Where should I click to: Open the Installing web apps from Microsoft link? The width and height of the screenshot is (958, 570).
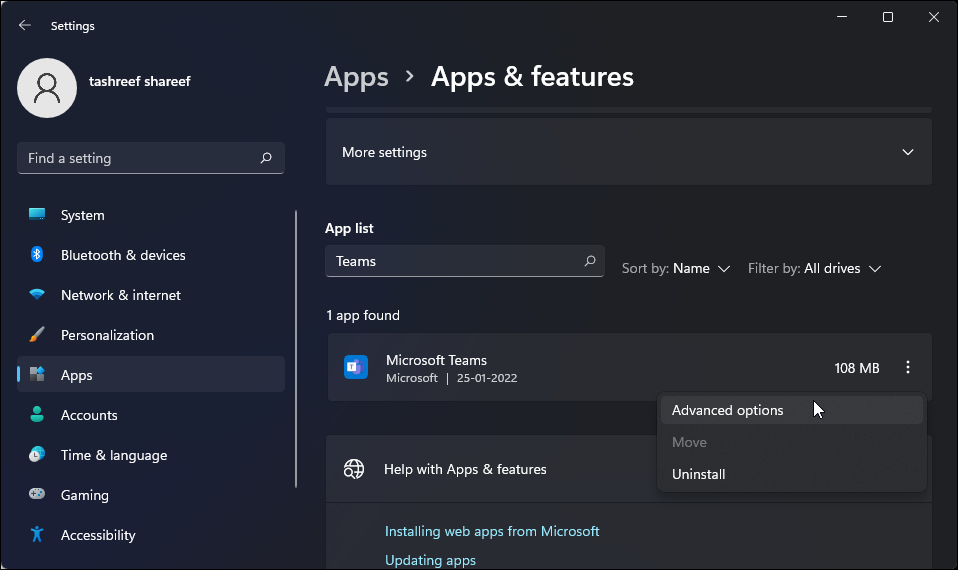tap(492, 531)
